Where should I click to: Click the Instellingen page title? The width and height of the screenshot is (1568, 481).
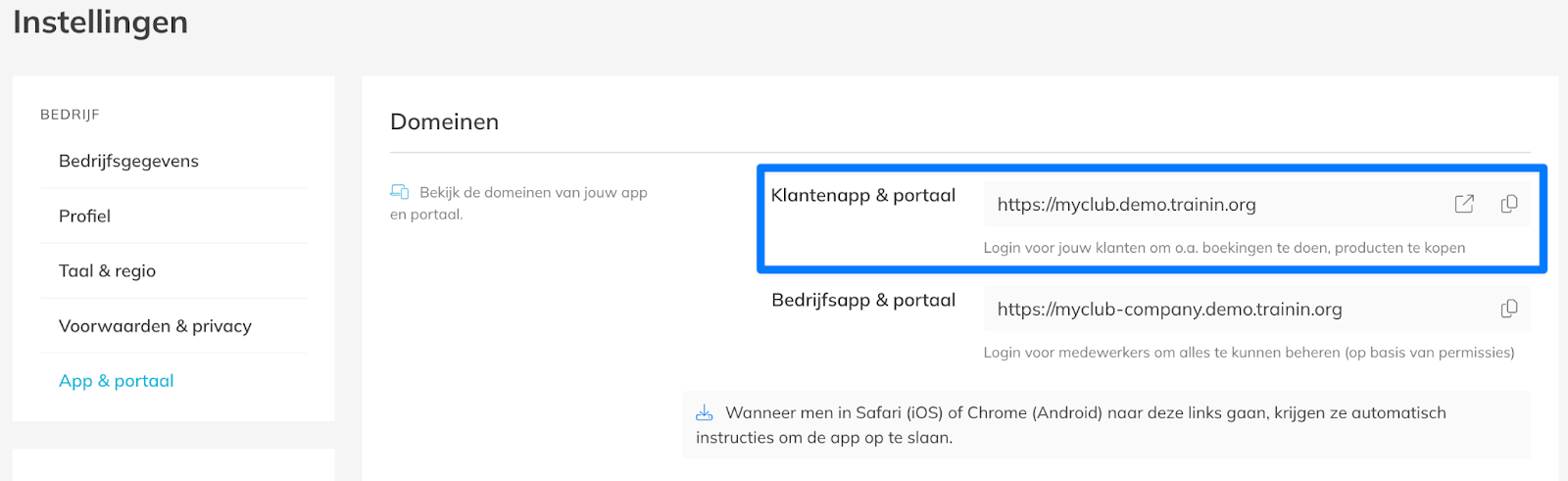(x=100, y=22)
